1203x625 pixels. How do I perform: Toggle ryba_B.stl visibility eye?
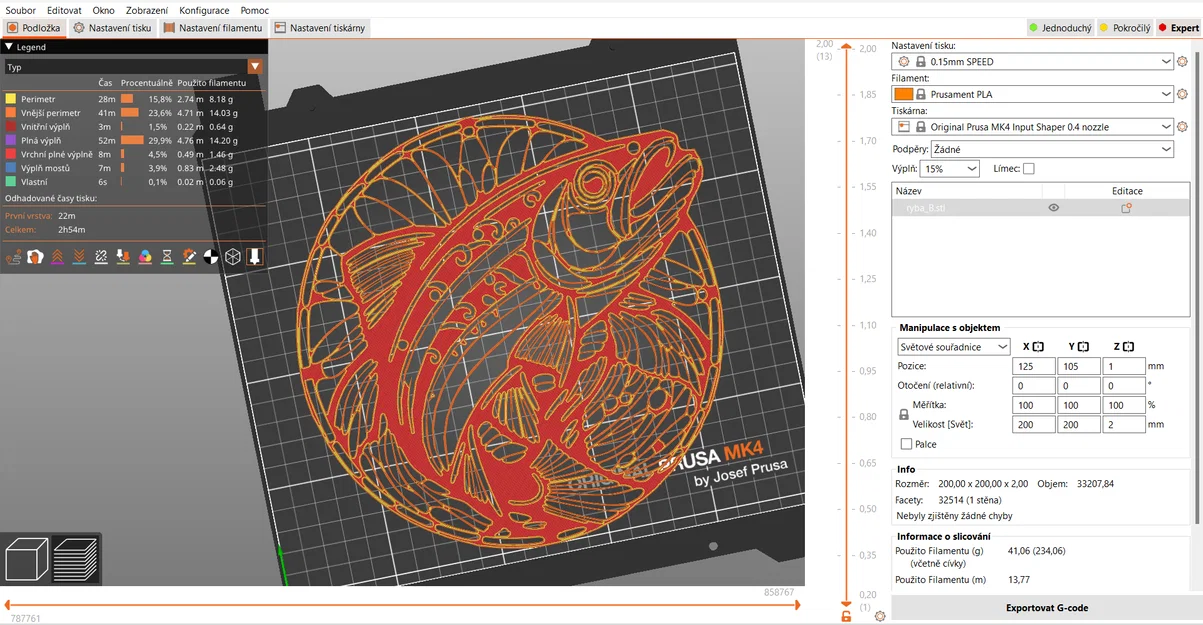(1053, 208)
